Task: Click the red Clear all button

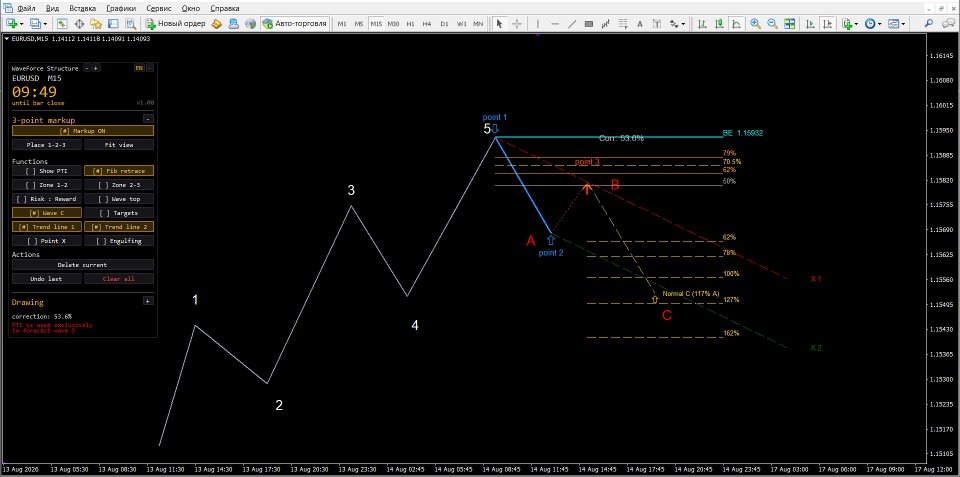Action: 119,279
